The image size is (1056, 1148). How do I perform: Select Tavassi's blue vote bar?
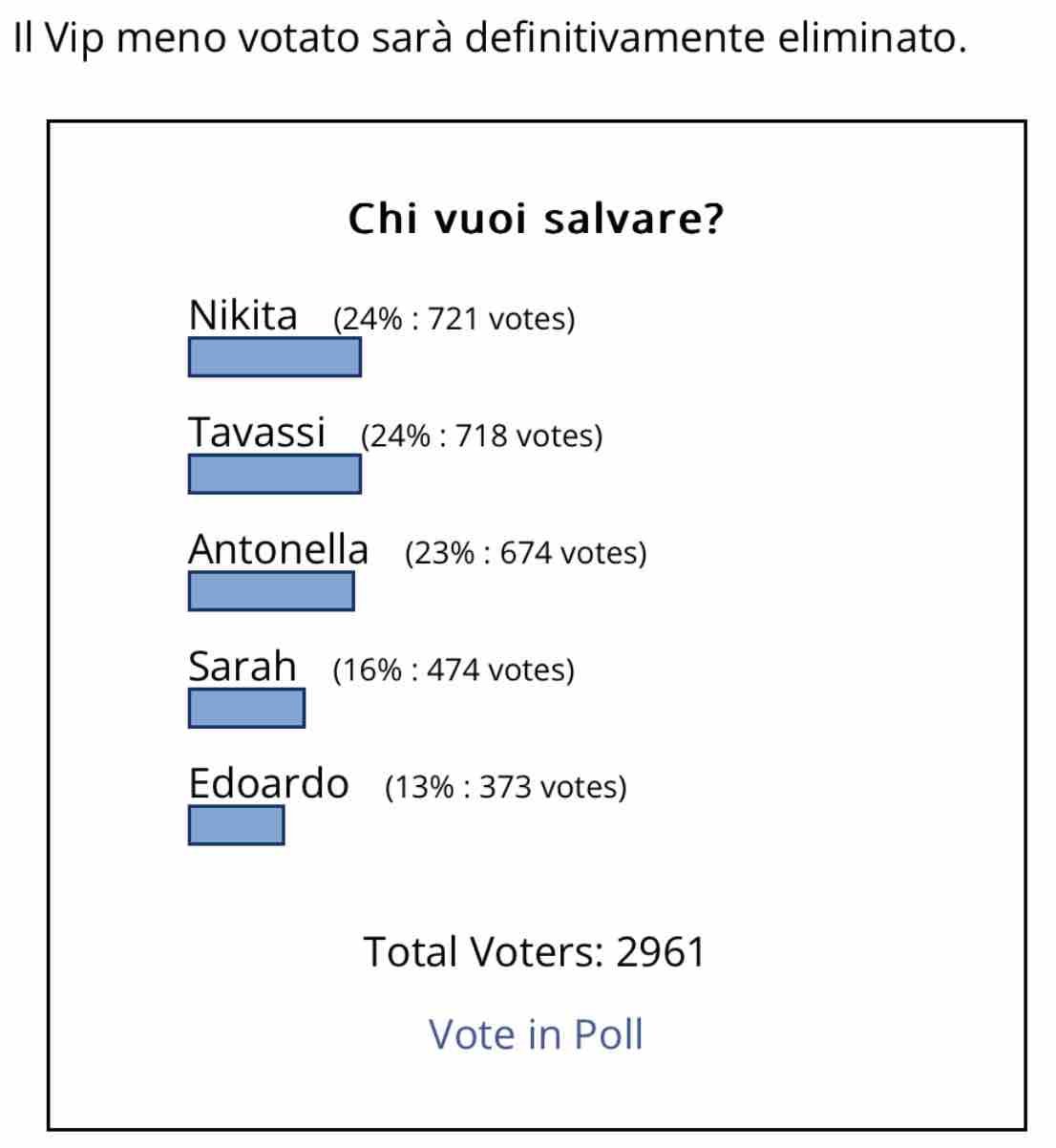coord(275,475)
